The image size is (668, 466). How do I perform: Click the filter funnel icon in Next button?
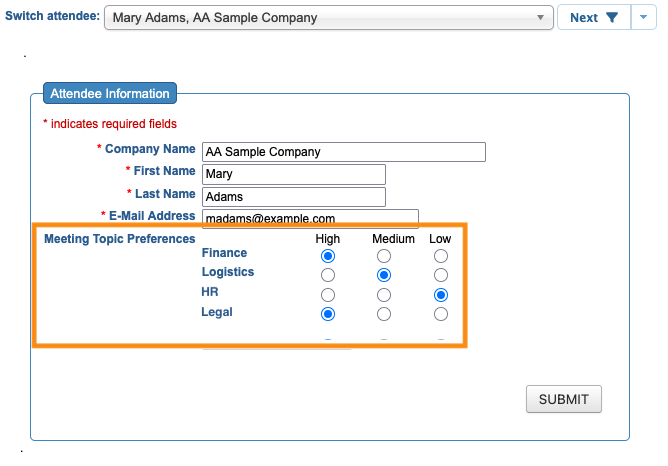point(611,17)
